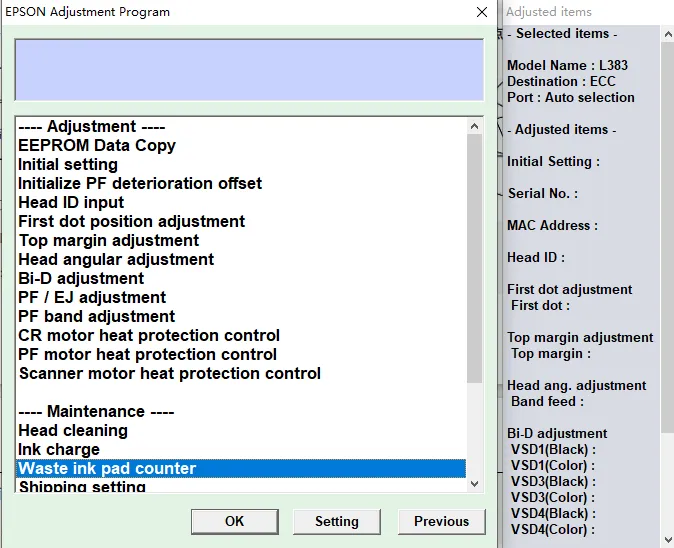
Task: Click adjustment list scroll down arrow
Action: point(475,484)
